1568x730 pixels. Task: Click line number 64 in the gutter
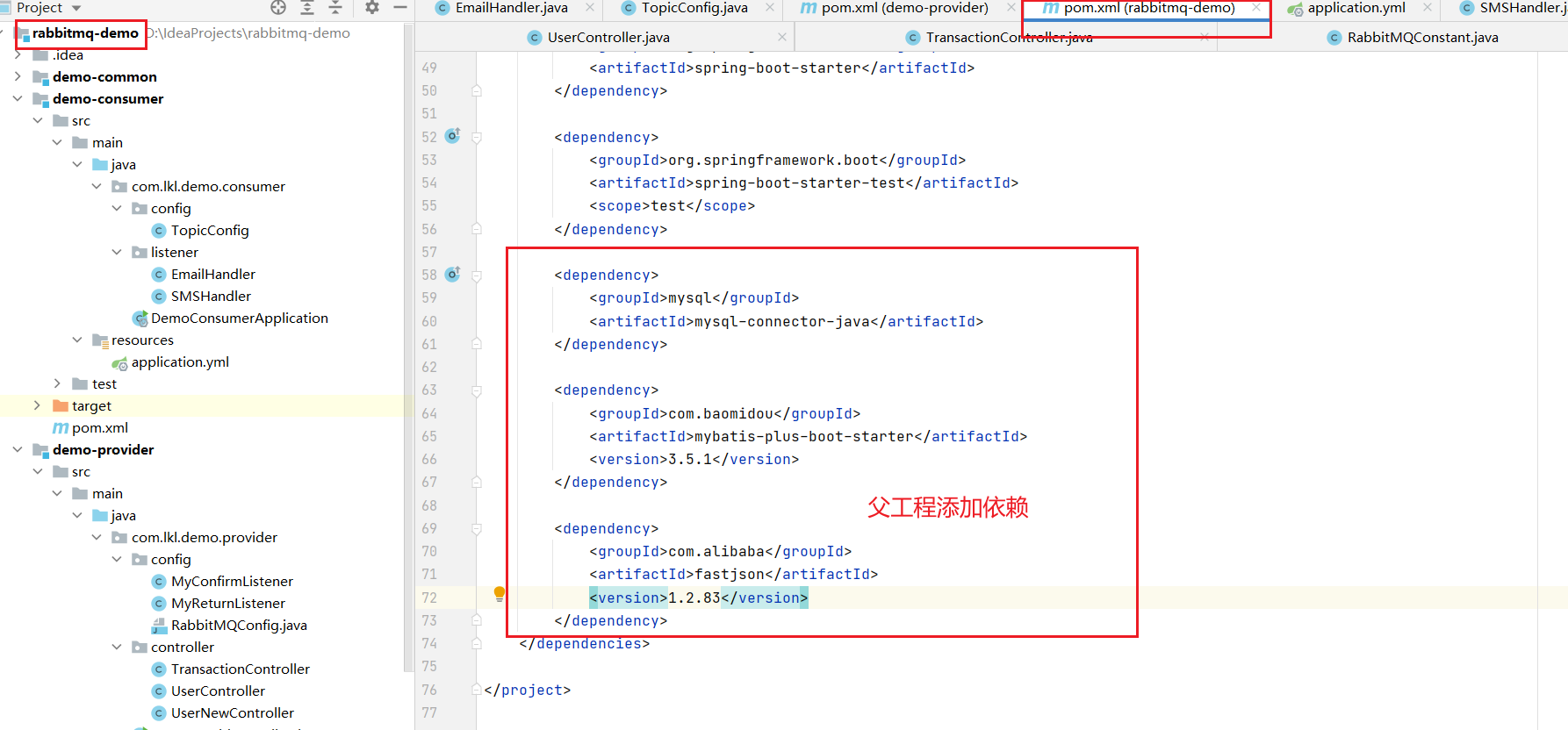click(428, 413)
